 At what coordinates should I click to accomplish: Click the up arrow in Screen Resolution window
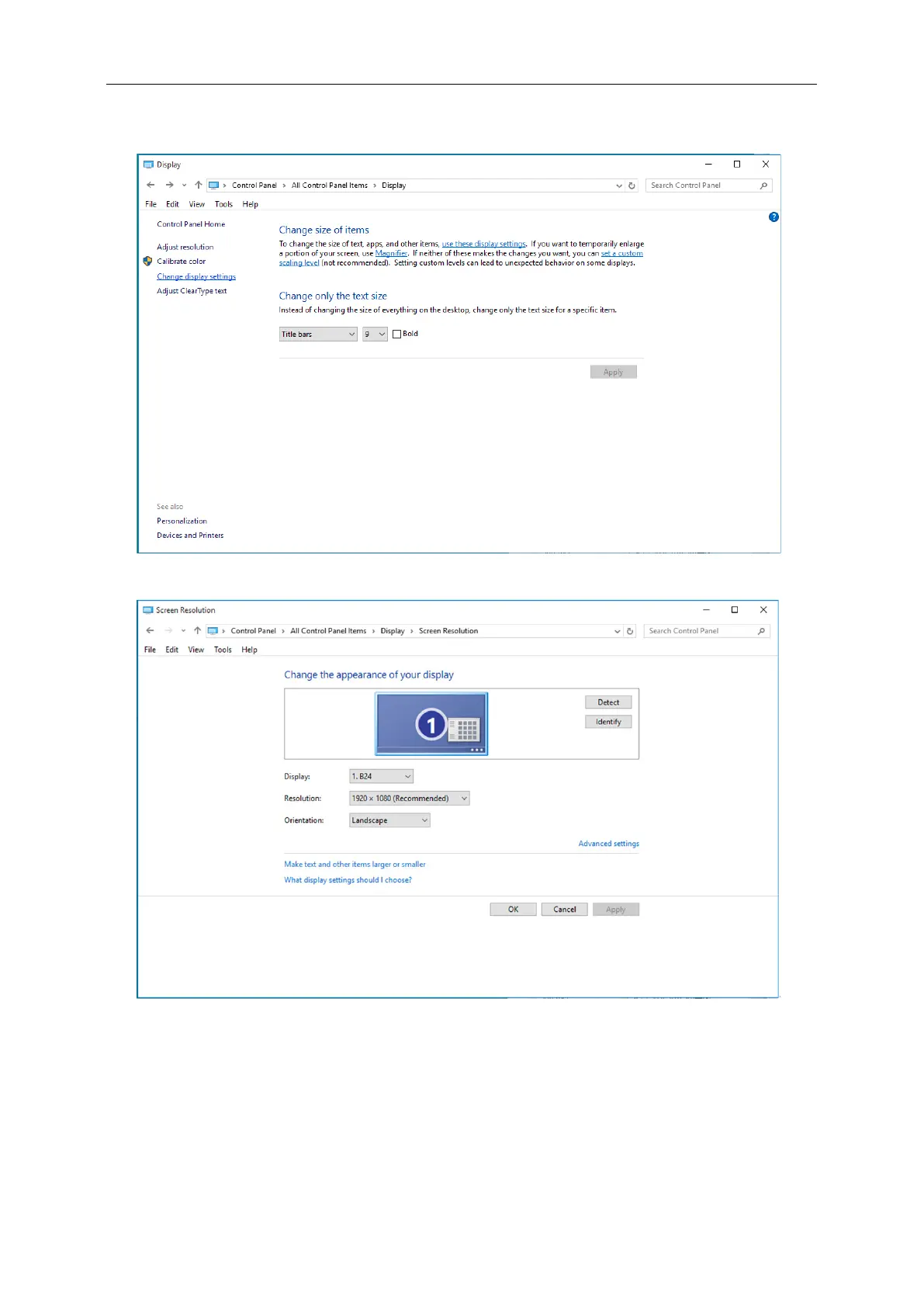tap(197, 631)
